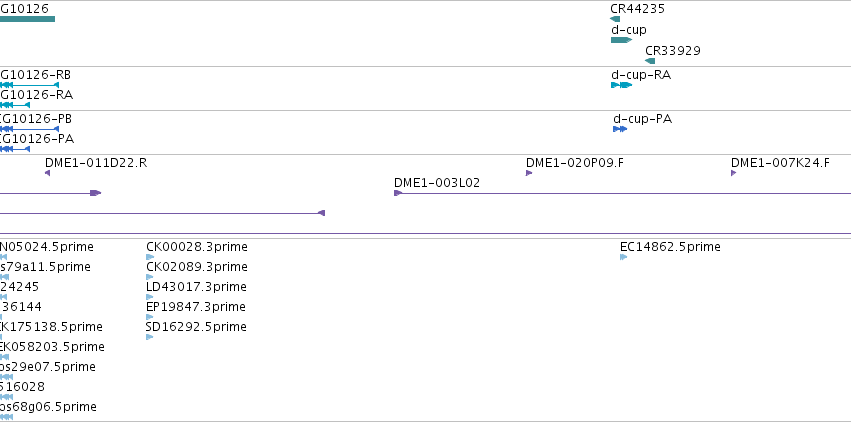Click the SD16292.5prime EST arrow
The image size is (851, 422).
150,337
